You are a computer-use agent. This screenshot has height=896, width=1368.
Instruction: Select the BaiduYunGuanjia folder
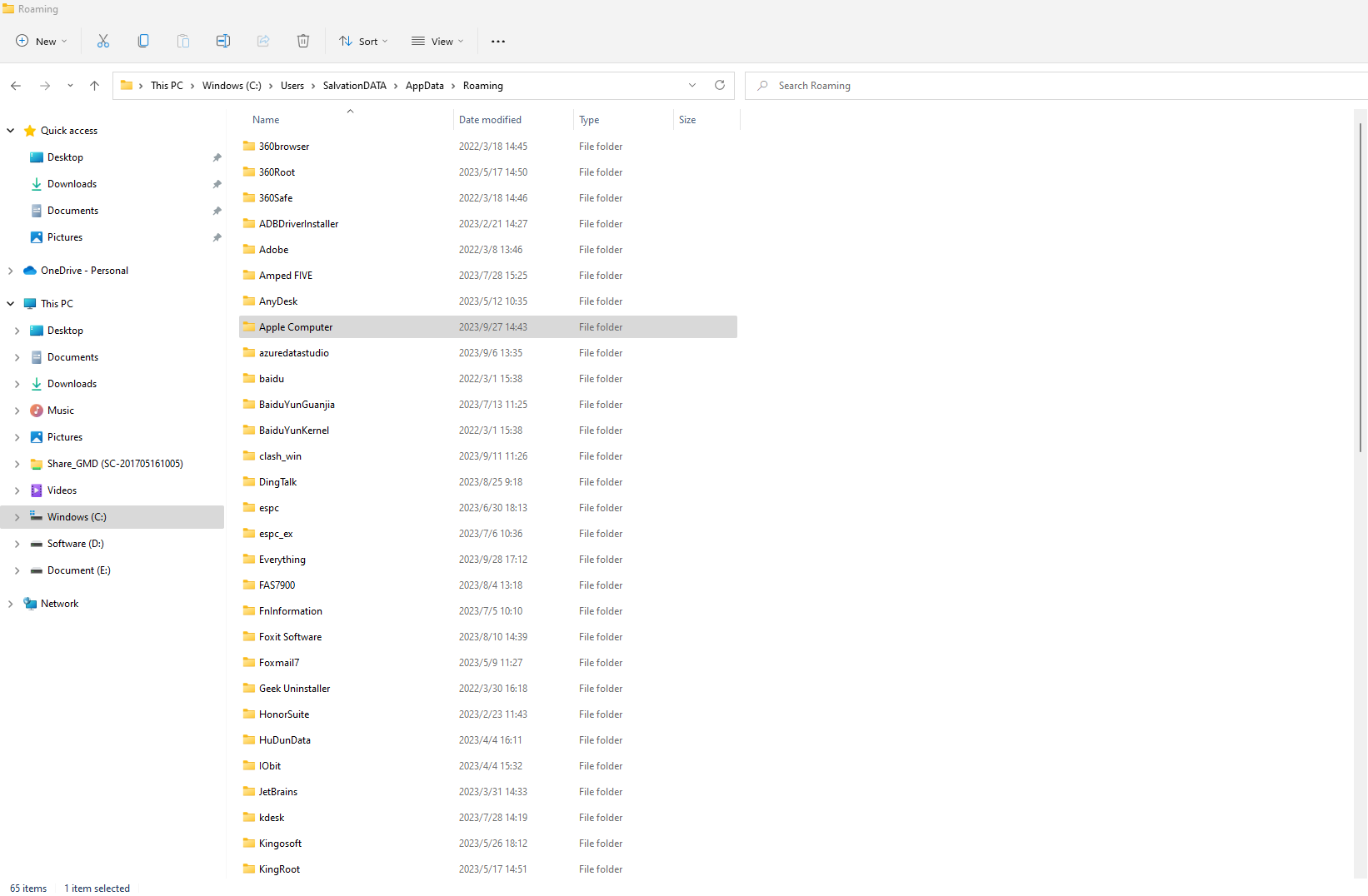coord(488,405)
